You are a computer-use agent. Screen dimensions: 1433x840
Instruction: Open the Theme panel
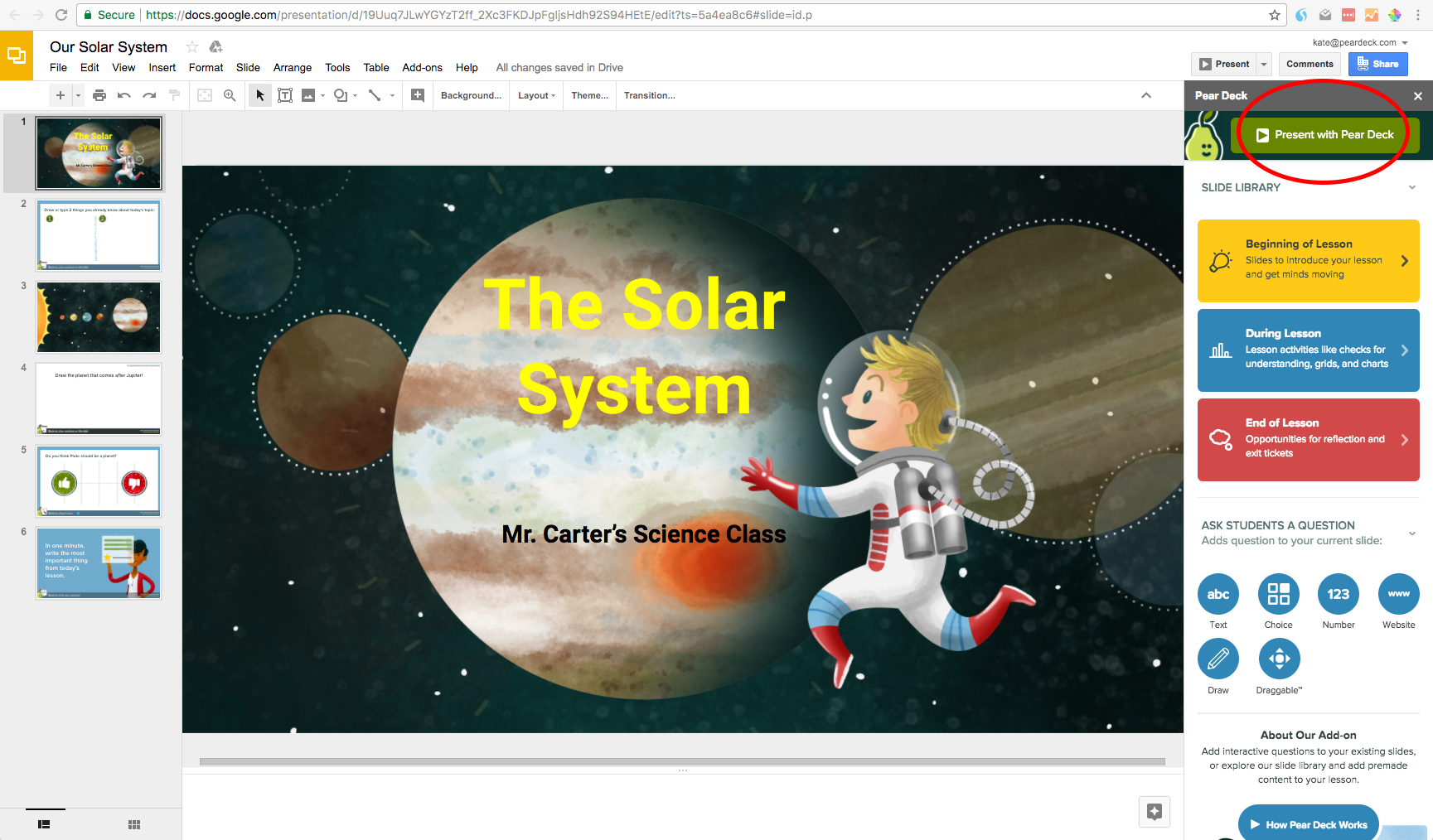pos(589,95)
